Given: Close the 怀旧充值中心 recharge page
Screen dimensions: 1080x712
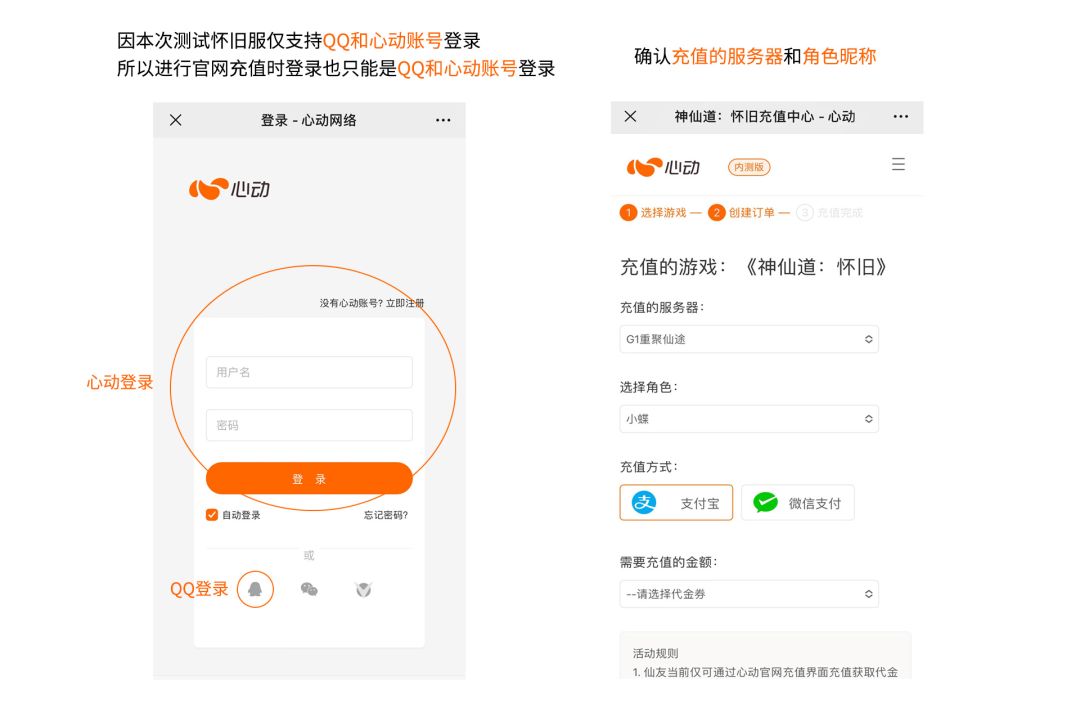Looking at the screenshot, I should 630,116.
